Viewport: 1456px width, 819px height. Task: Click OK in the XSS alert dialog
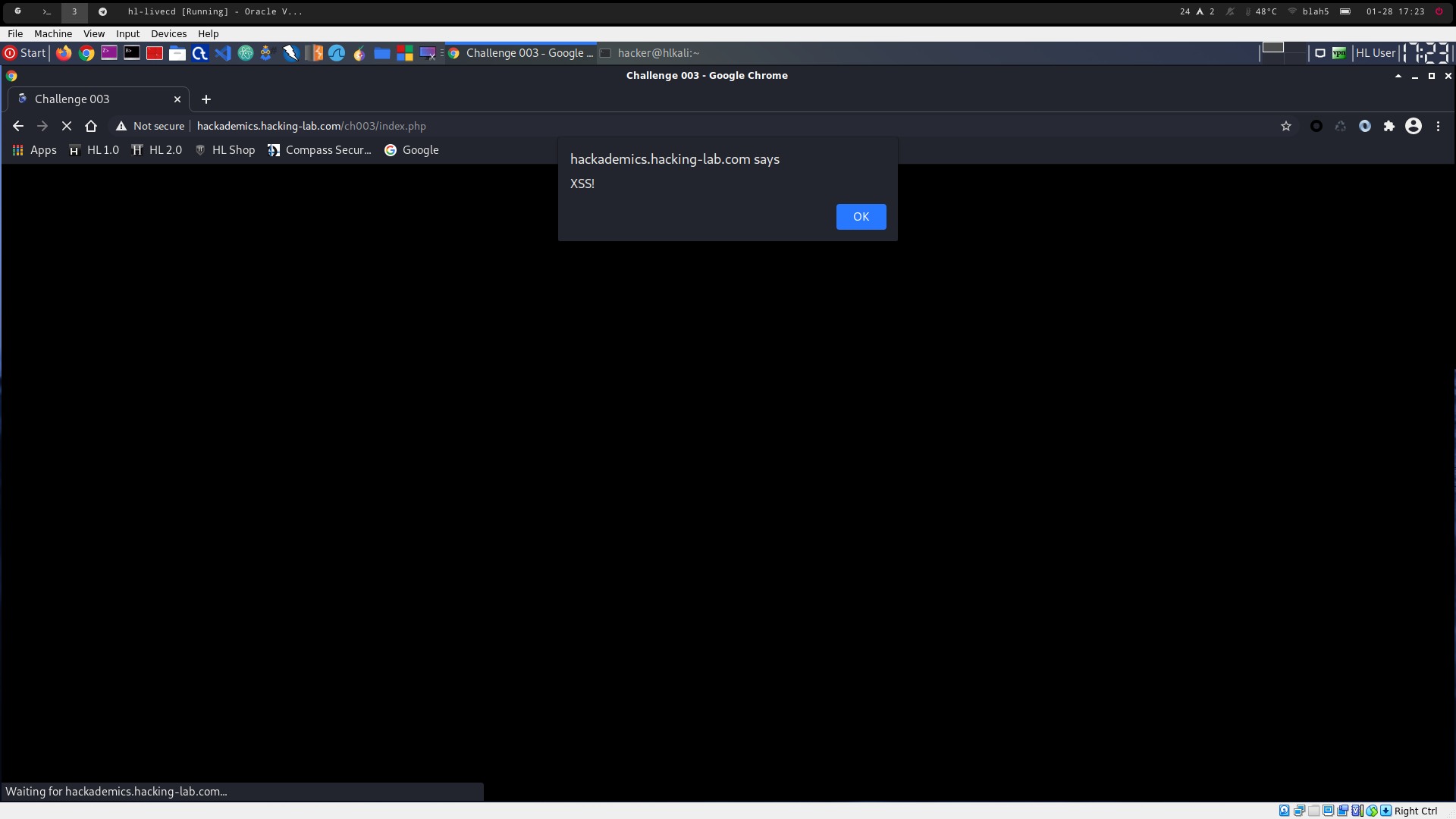click(861, 217)
